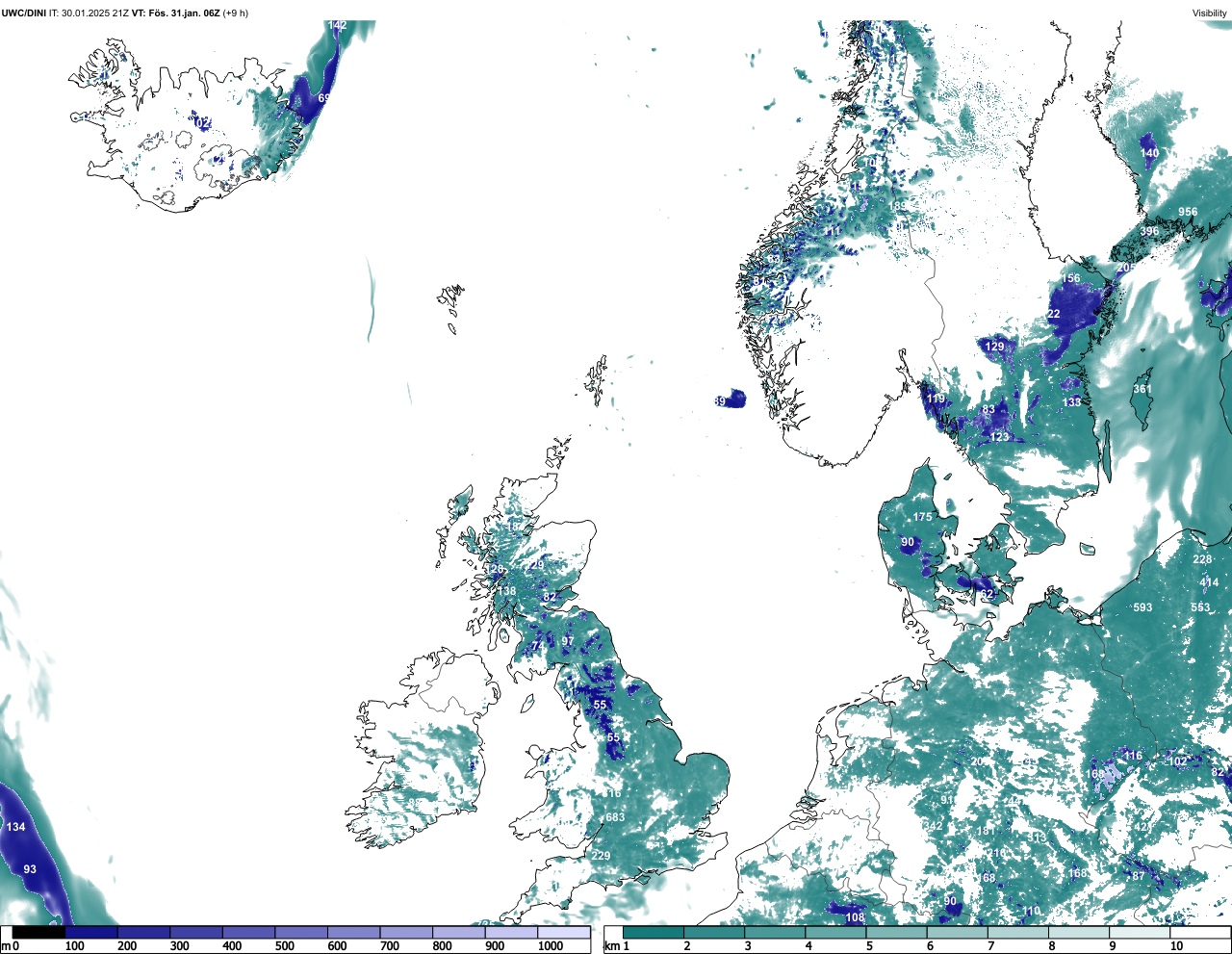The width and height of the screenshot is (1232, 954).
Task: Click the '126' value in western Scotland
Action: [494, 569]
